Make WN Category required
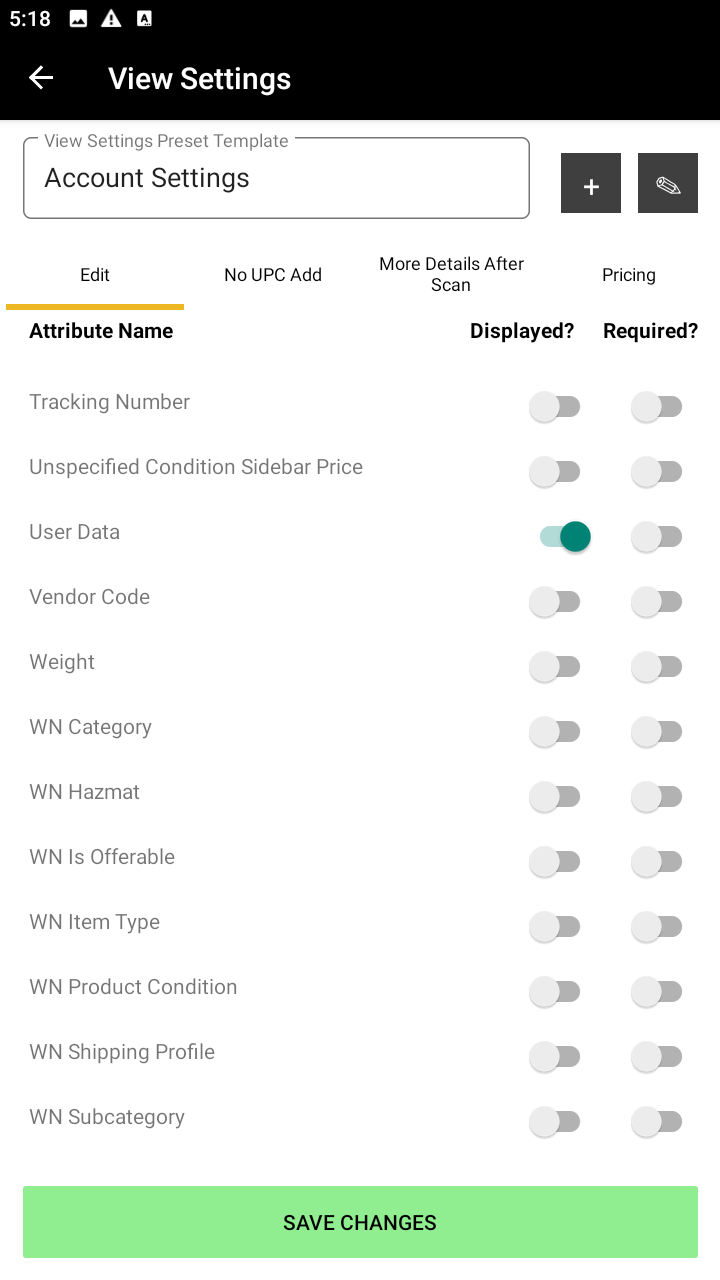The image size is (720, 1280). click(x=657, y=732)
